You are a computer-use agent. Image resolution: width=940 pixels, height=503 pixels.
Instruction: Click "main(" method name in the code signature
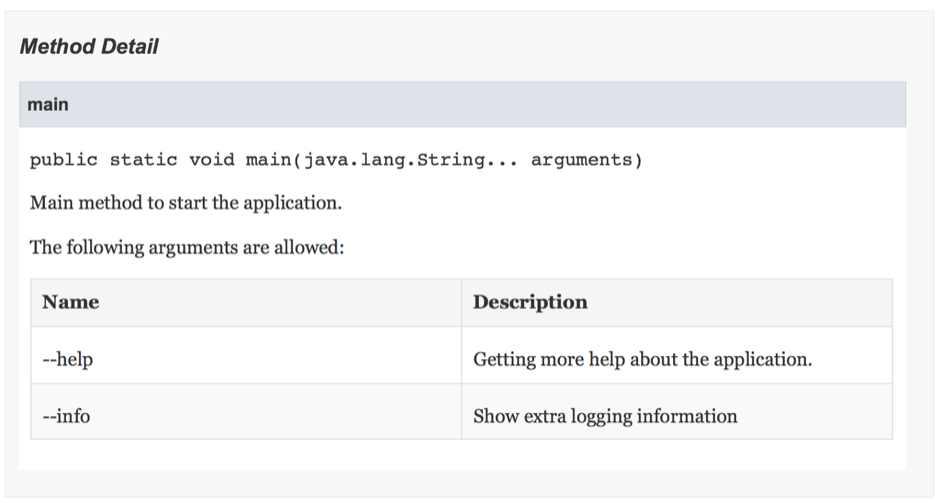(x=270, y=160)
